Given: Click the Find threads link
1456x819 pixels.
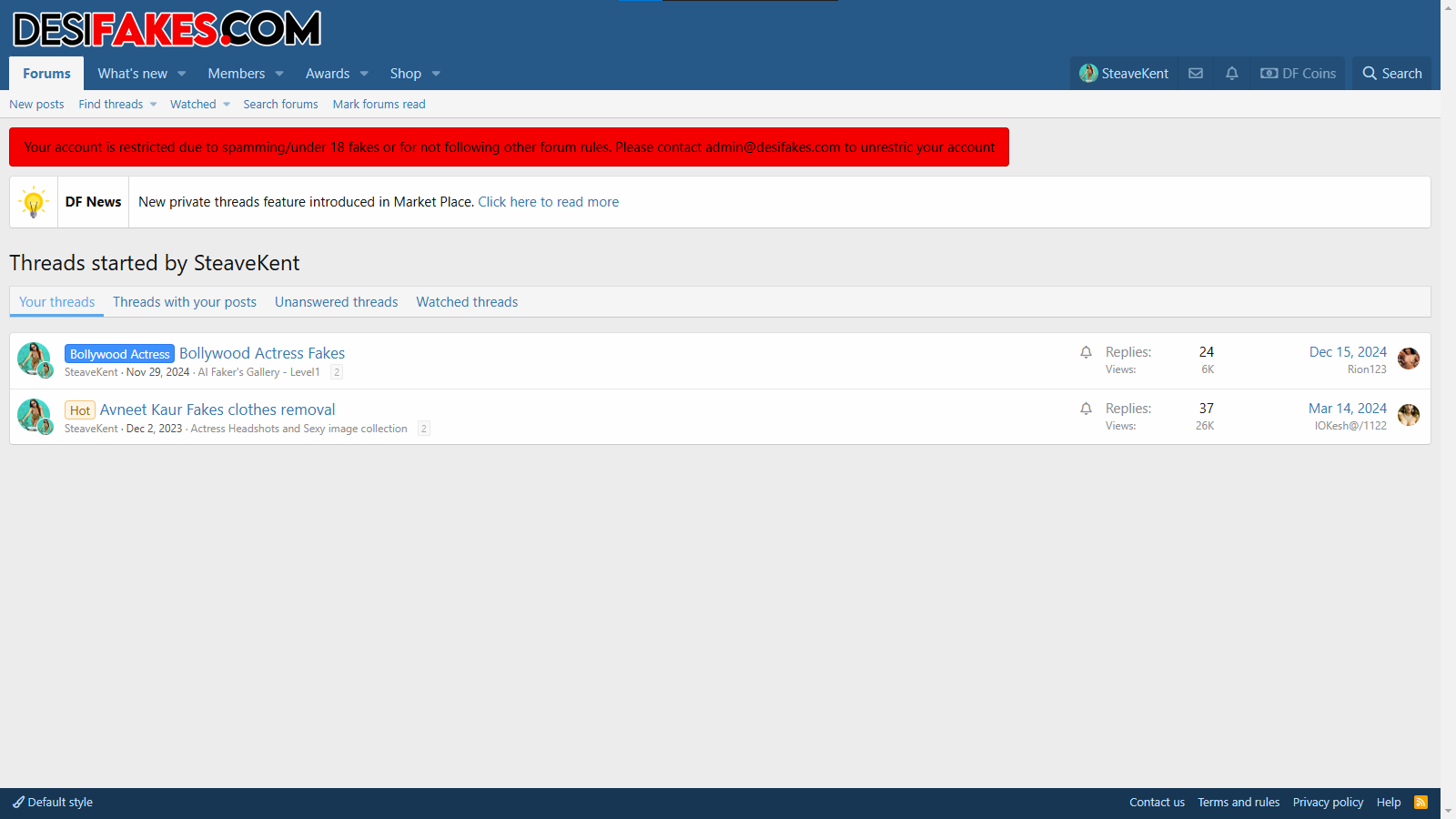Looking at the screenshot, I should [x=111, y=105].
